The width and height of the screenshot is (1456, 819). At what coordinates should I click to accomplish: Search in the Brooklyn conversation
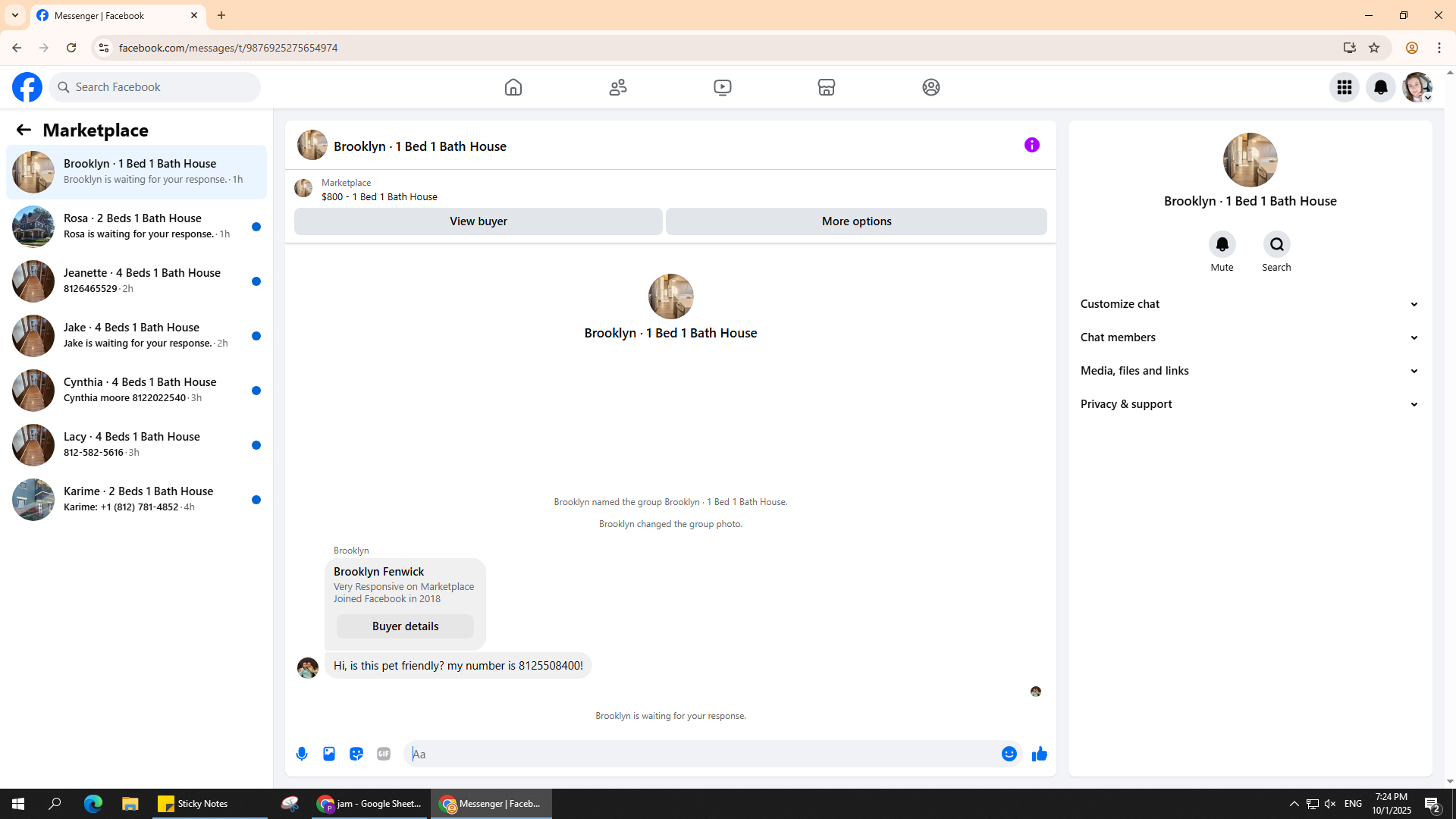[1277, 244]
